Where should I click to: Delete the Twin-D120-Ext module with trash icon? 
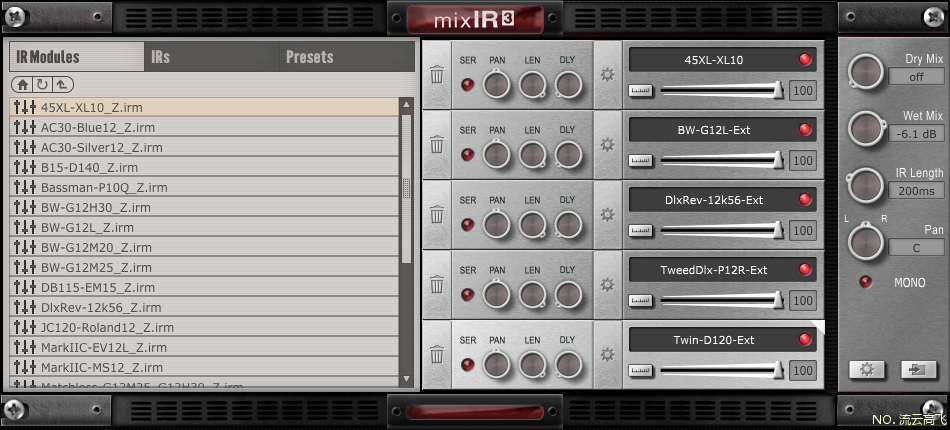tap(437, 355)
